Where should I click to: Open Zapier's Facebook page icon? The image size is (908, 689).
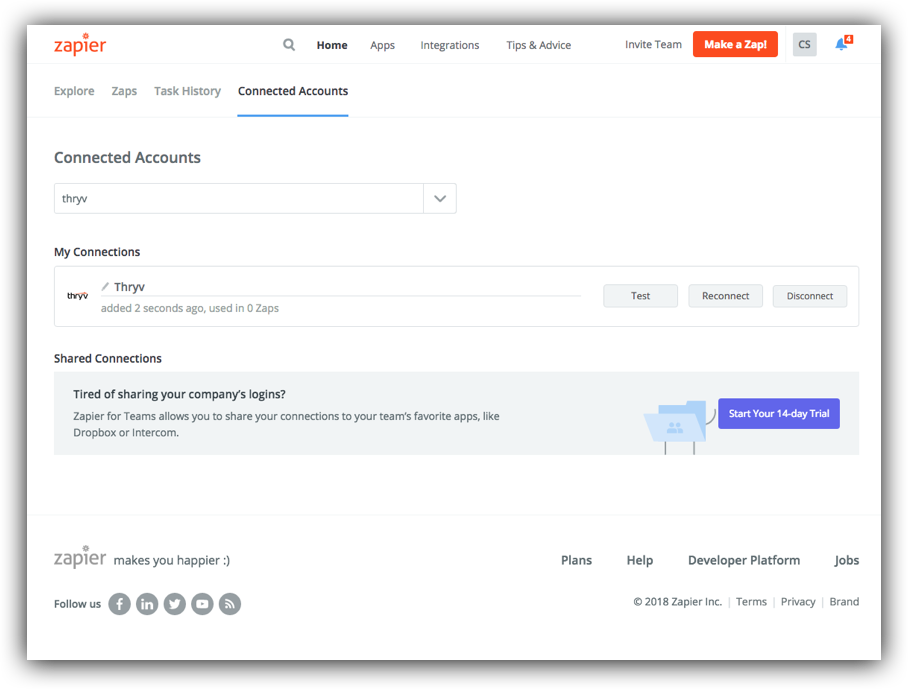(x=119, y=604)
